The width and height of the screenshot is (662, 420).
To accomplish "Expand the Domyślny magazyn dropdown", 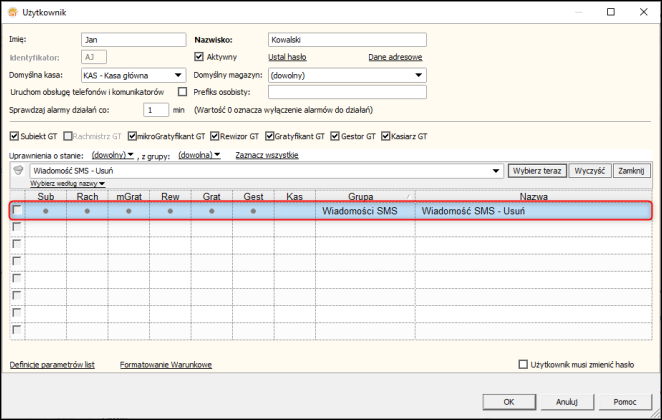I will pos(418,75).
